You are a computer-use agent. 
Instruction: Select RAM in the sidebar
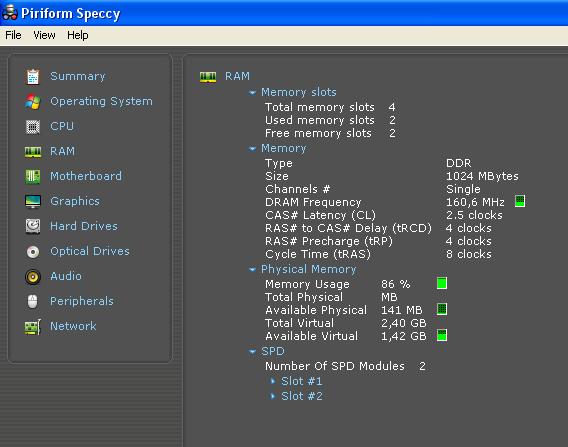click(62, 151)
